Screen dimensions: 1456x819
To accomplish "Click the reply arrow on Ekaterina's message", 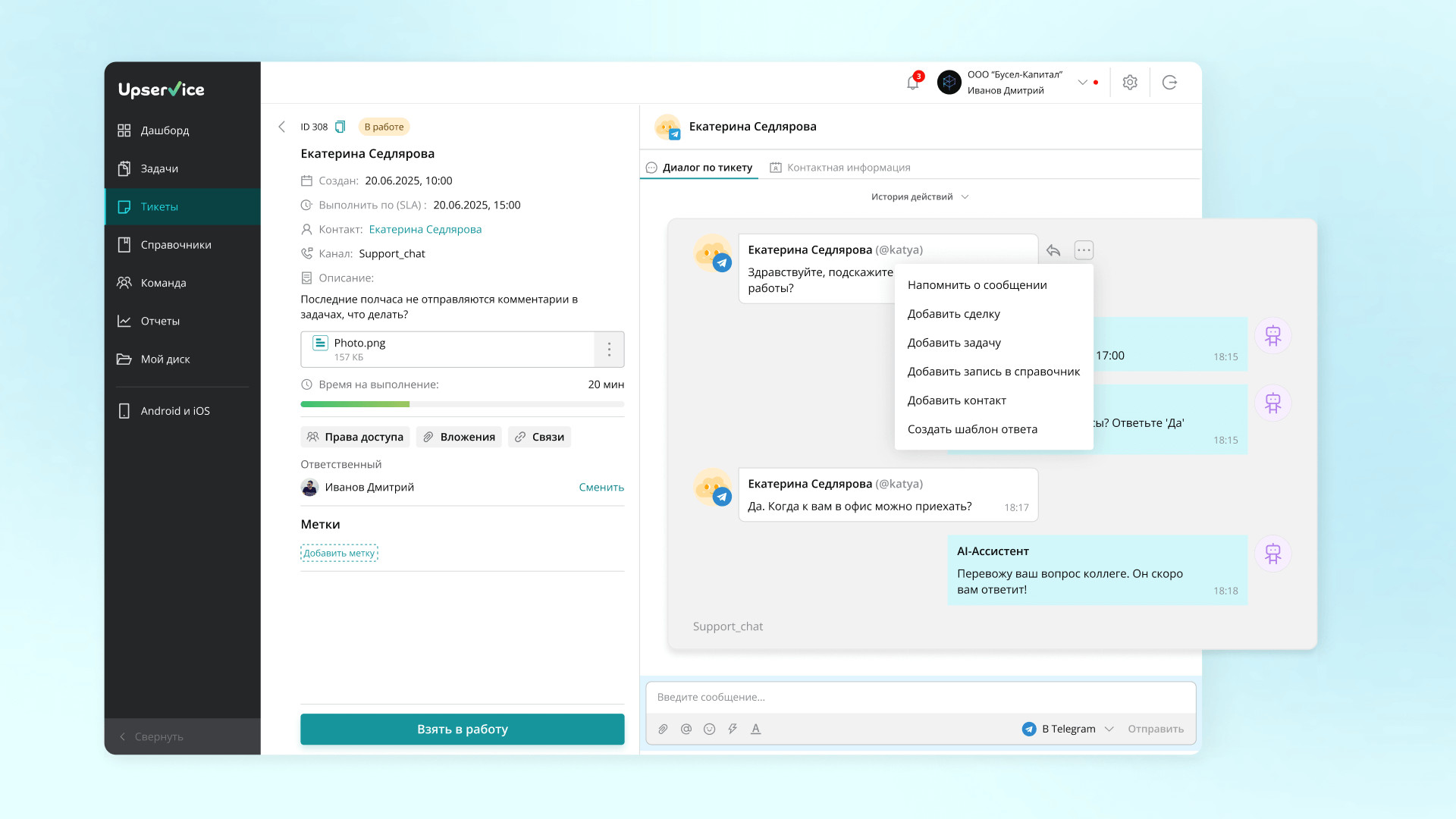I will coord(1053,250).
